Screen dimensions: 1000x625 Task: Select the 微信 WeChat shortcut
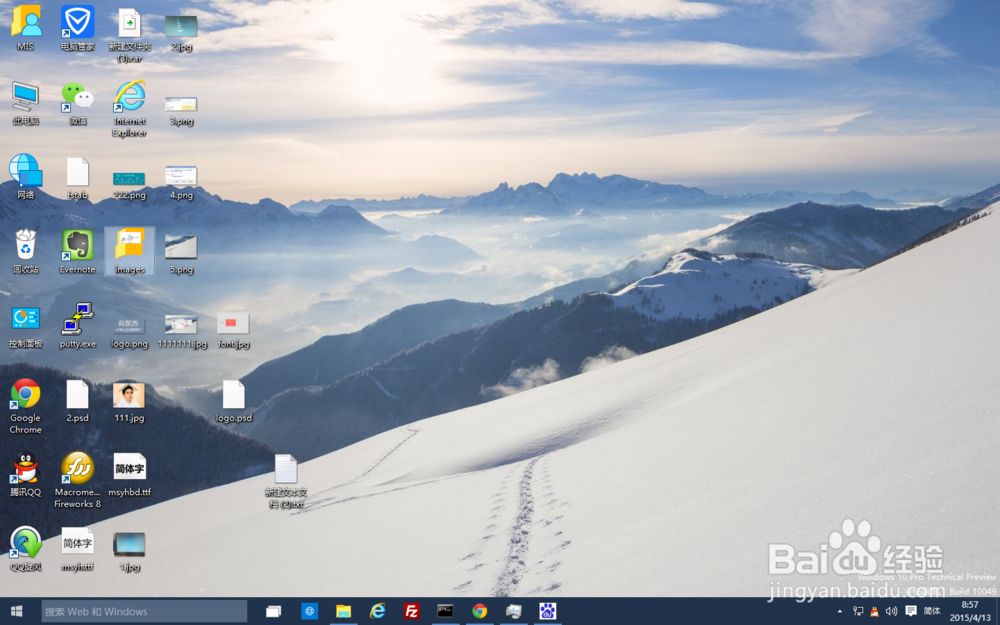tap(78, 103)
